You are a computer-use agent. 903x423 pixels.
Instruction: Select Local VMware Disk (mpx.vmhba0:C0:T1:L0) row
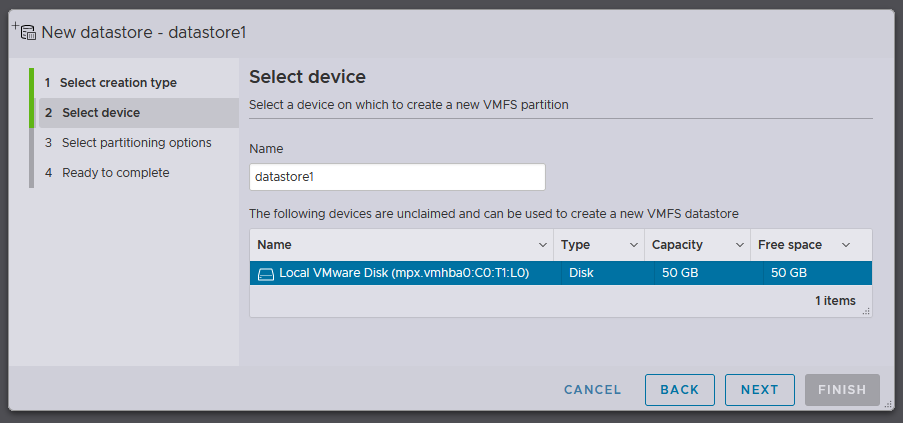(x=561, y=273)
